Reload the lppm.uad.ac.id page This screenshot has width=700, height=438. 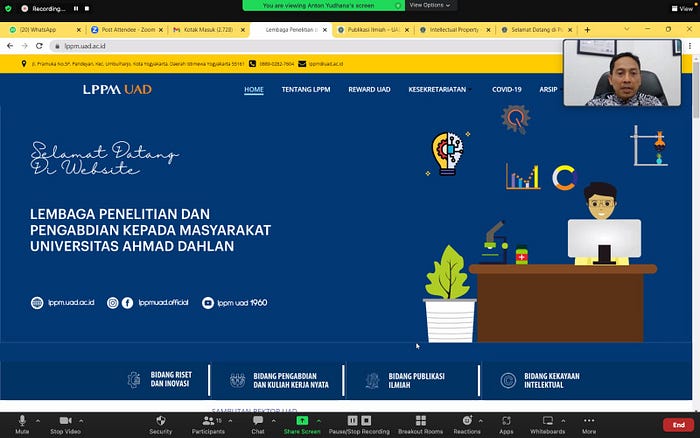point(39,46)
